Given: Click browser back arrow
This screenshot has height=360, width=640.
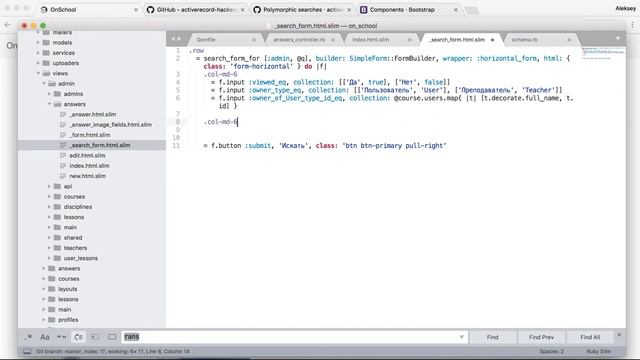Looking at the screenshot, I should [7, 25].
